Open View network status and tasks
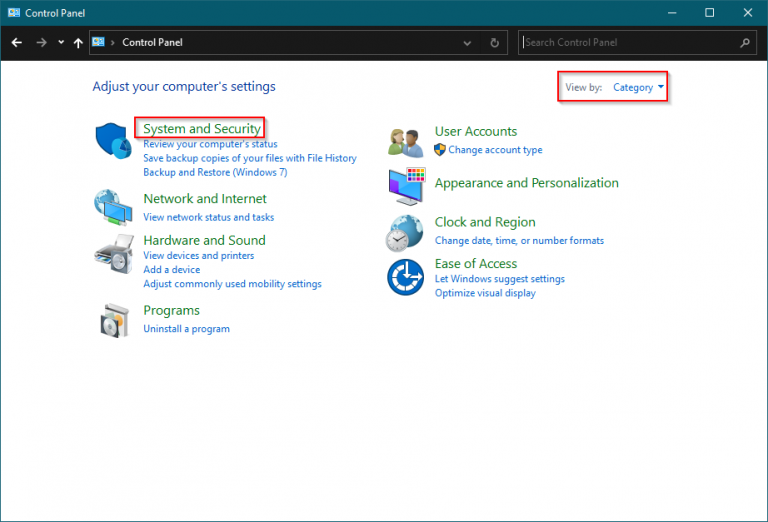 [x=209, y=217]
